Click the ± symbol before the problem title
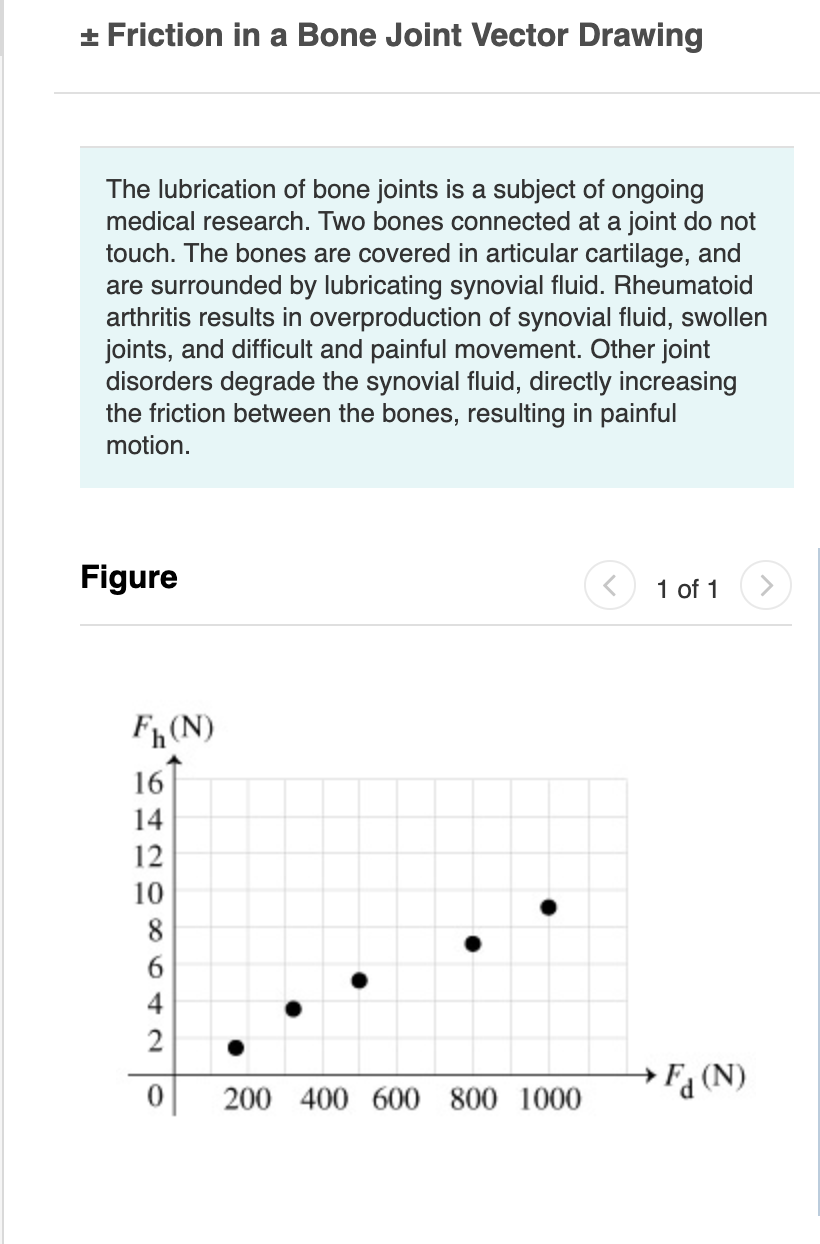820x1244 pixels. tap(87, 36)
